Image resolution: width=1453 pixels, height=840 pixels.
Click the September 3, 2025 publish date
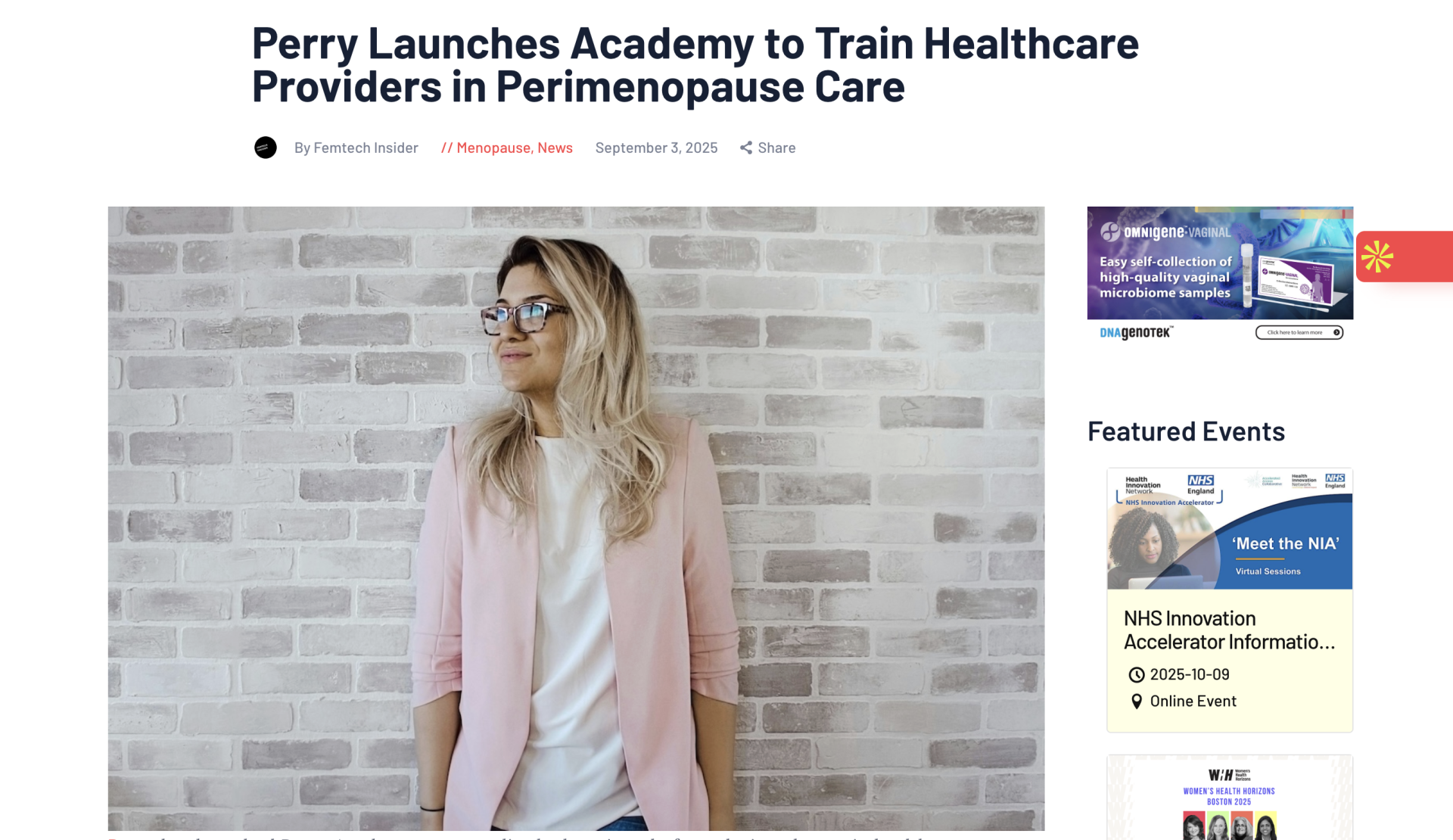656,148
